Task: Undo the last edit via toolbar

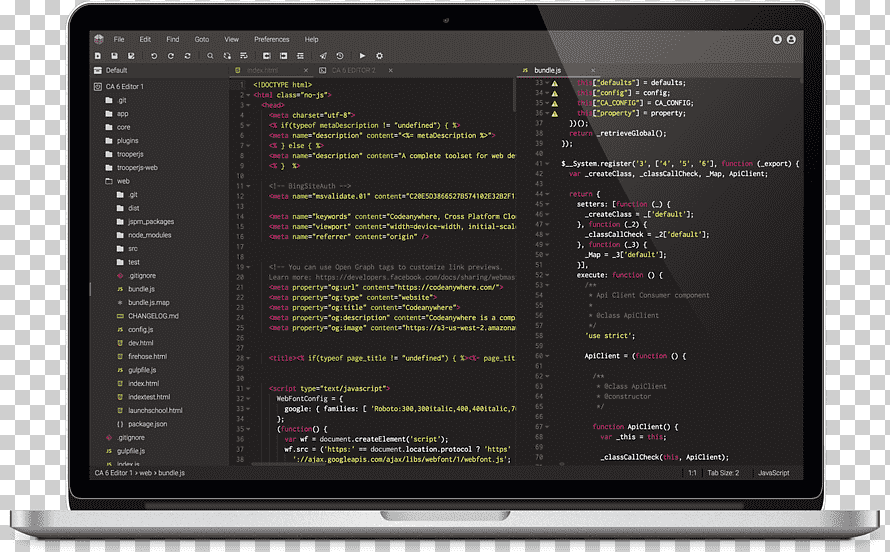Action: [154, 56]
